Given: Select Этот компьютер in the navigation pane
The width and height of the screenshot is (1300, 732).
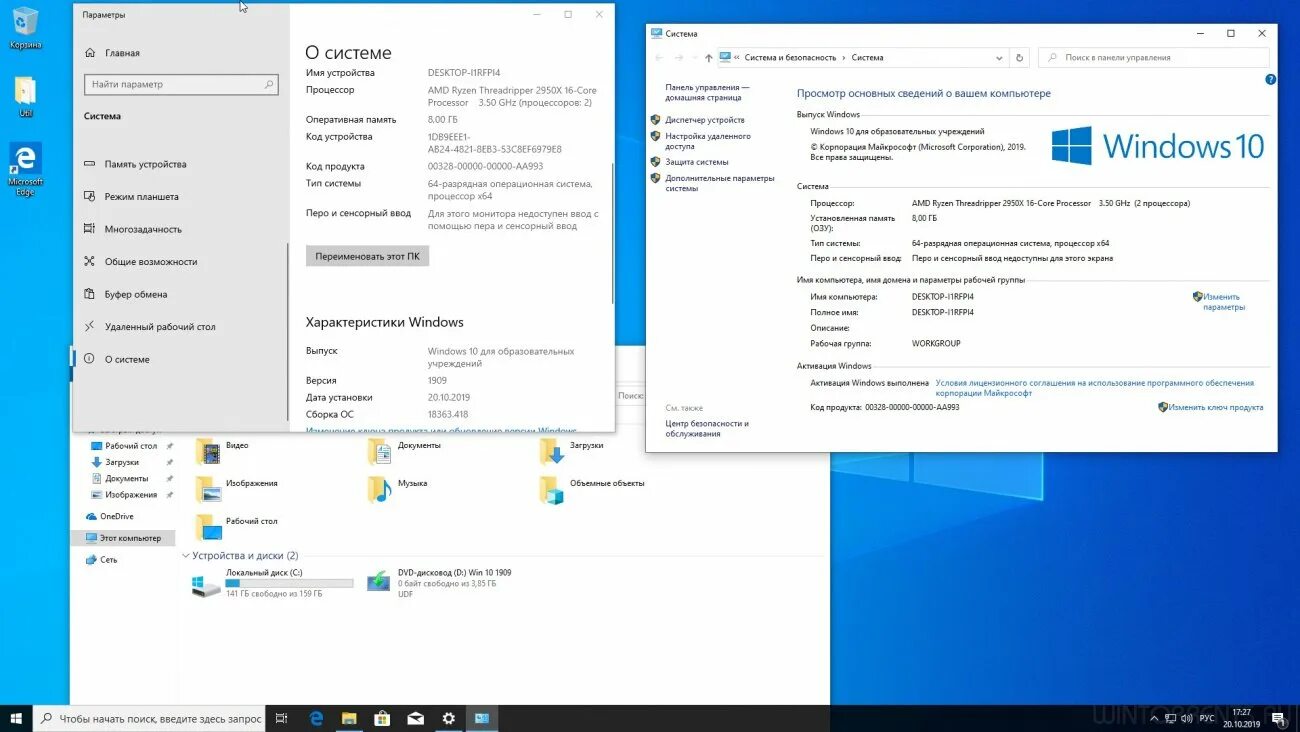Looking at the screenshot, I should click(124, 538).
